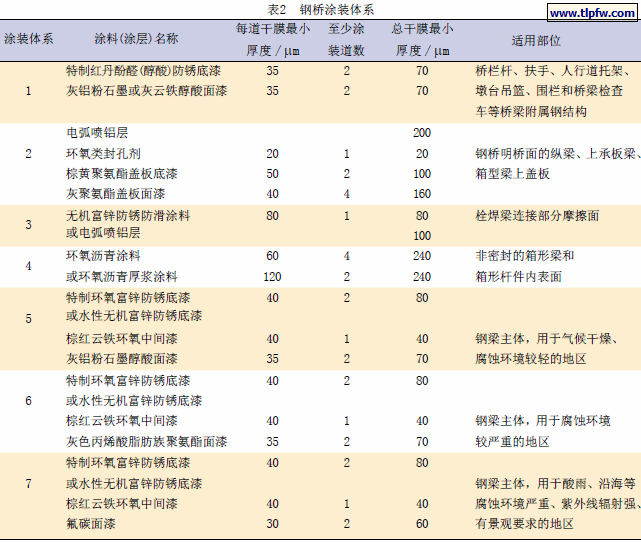The height and width of the screenshot is (542, 641).
Task: Click 箱型梁上盖板 text
Action: [512, 174]
